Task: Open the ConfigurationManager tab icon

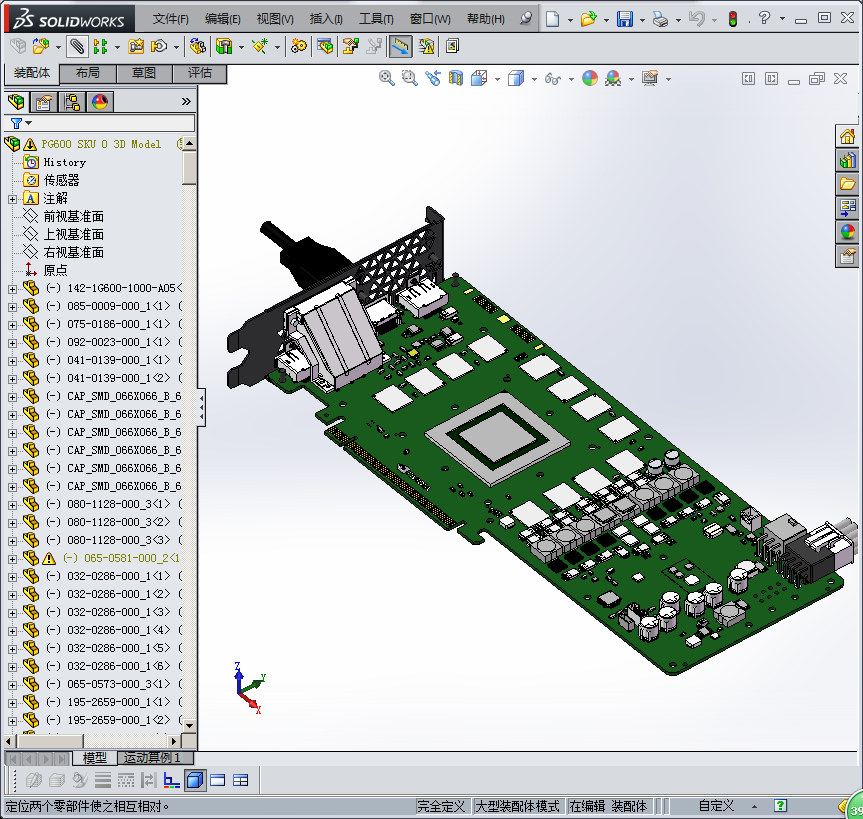Action: pyautogui.click(x=72, y=102)
